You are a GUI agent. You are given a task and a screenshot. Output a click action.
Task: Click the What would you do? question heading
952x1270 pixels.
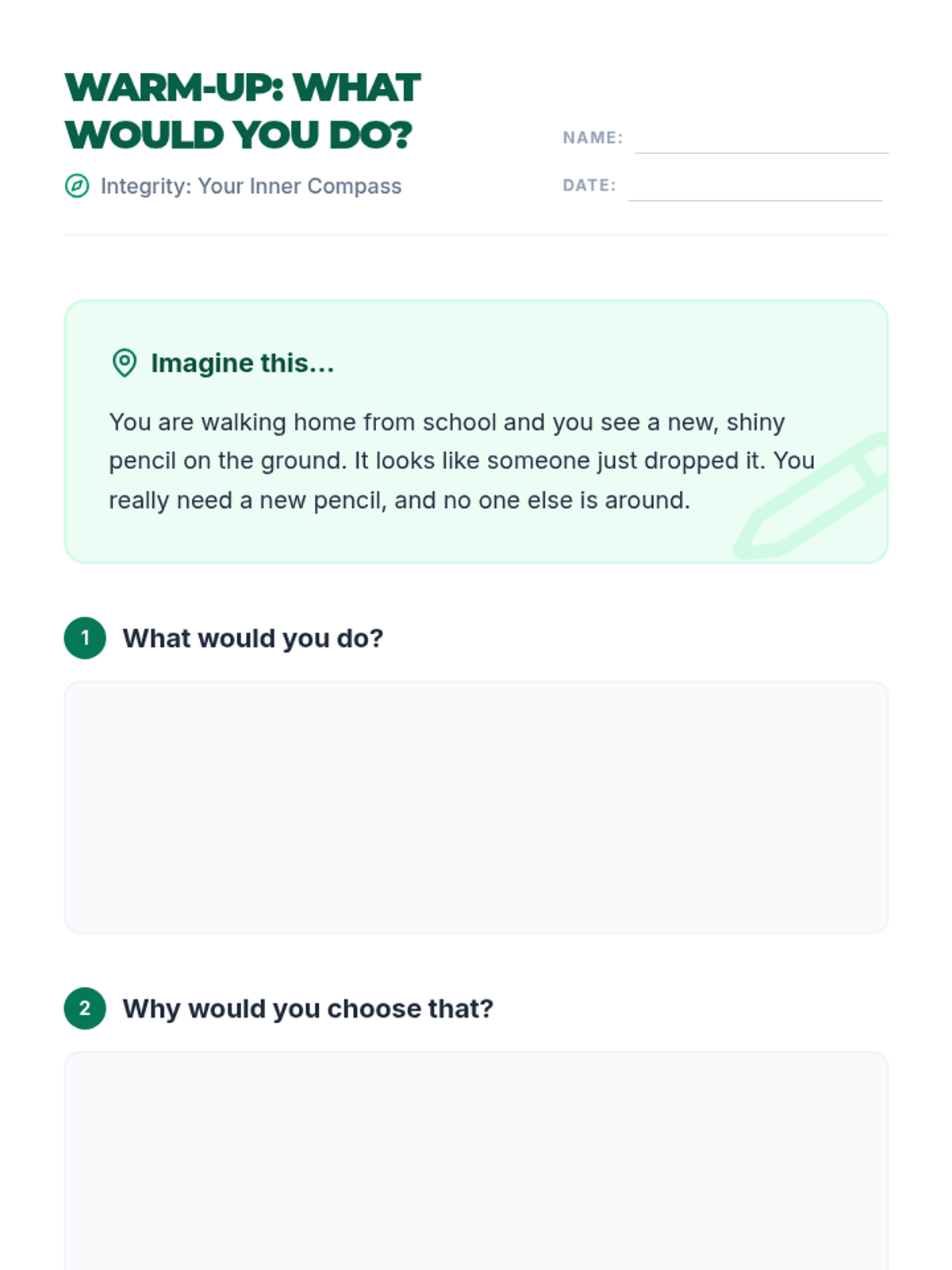pos(253,638)
